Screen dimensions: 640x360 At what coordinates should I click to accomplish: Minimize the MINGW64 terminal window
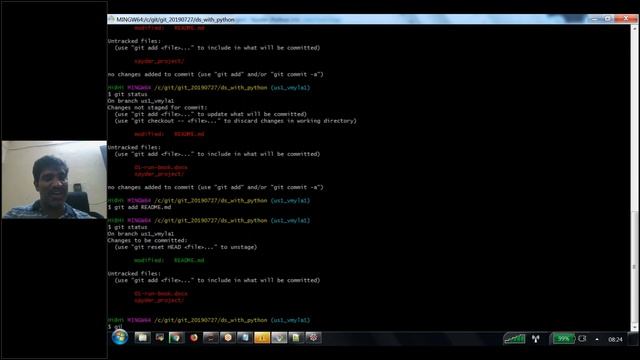click(x=595, y=19)
